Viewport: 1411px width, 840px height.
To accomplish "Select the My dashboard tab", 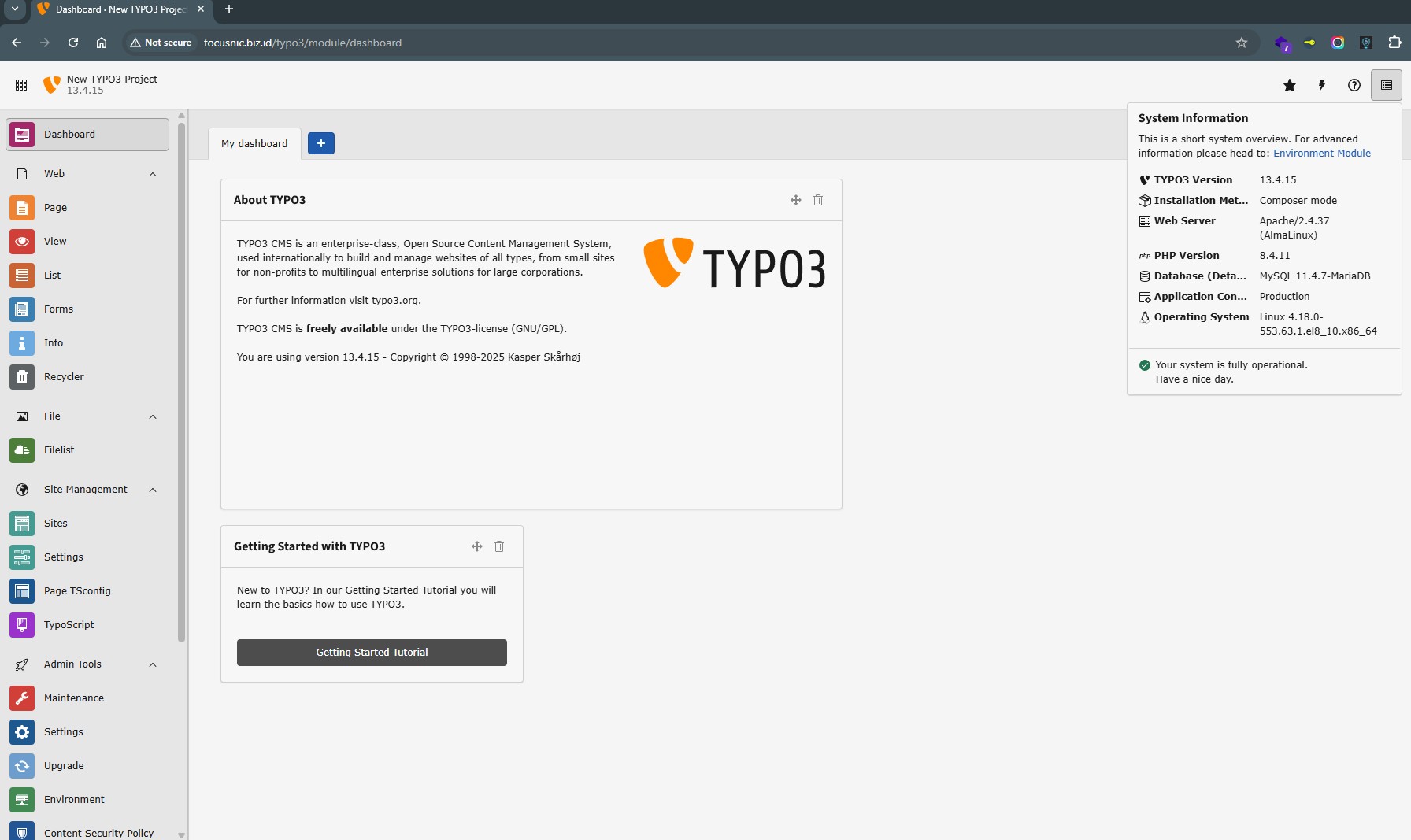I will (254, 144).
